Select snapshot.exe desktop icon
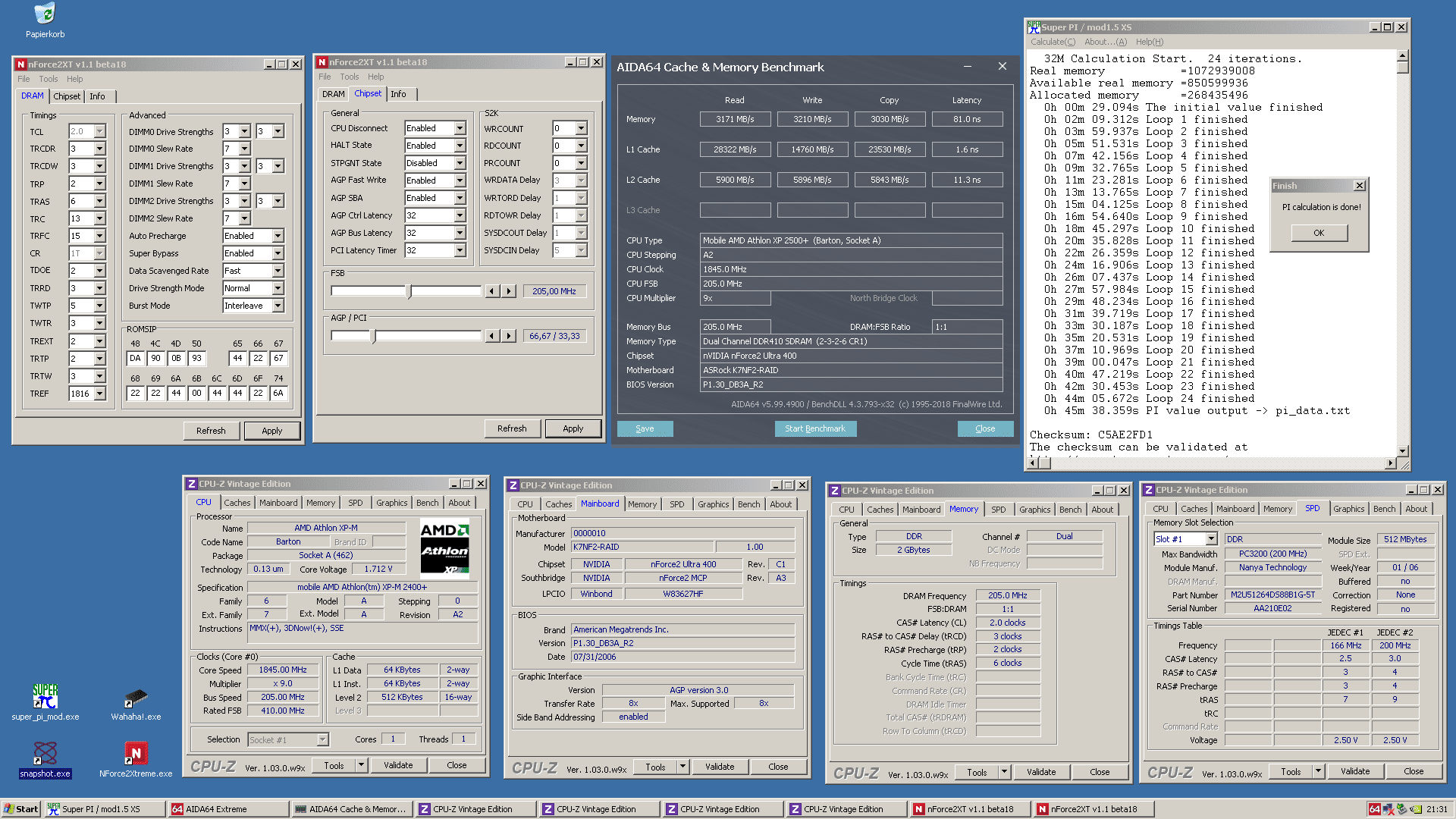 coord(45,760)
